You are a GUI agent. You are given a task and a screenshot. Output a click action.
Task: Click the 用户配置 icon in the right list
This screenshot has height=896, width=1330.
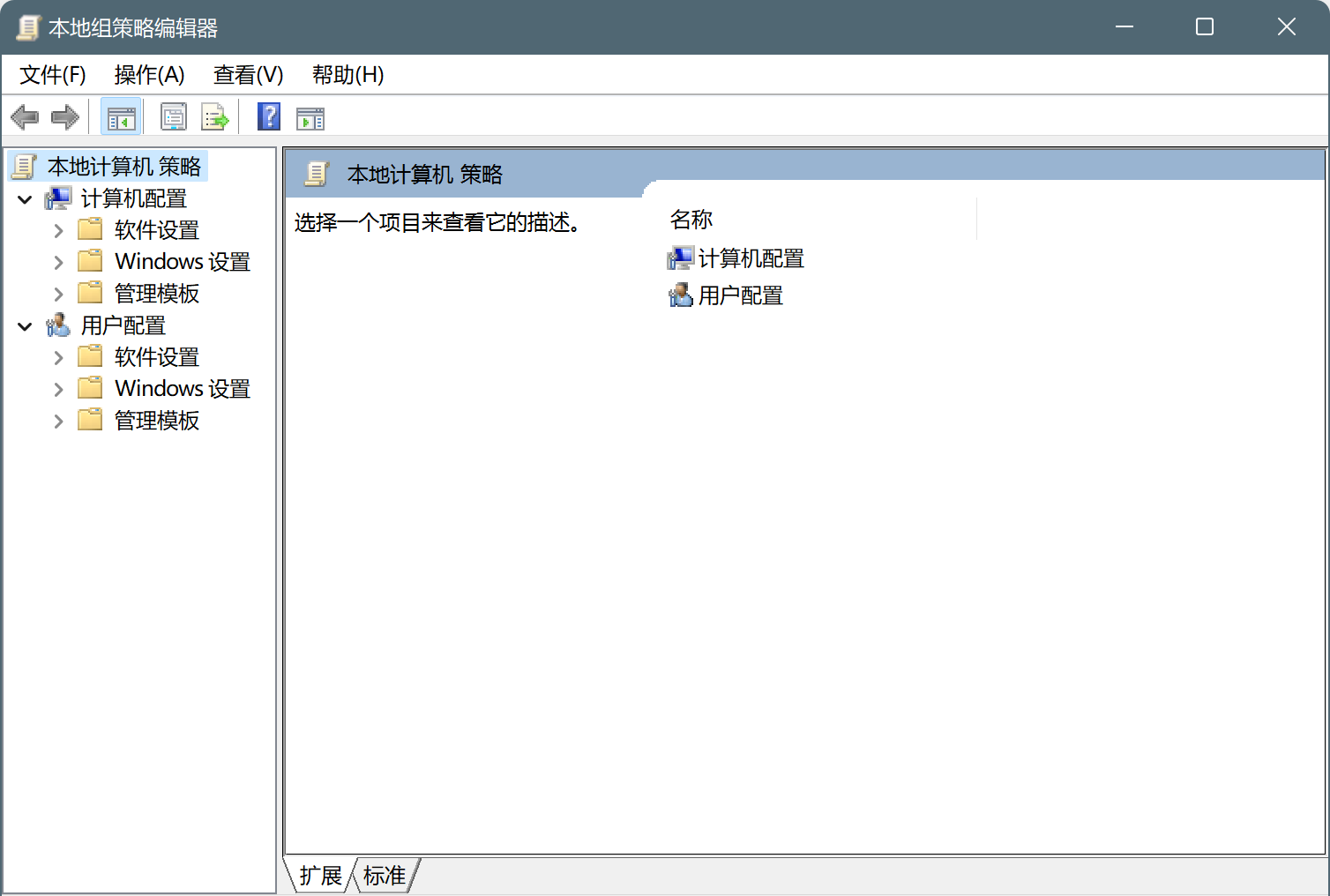[681, 295]
